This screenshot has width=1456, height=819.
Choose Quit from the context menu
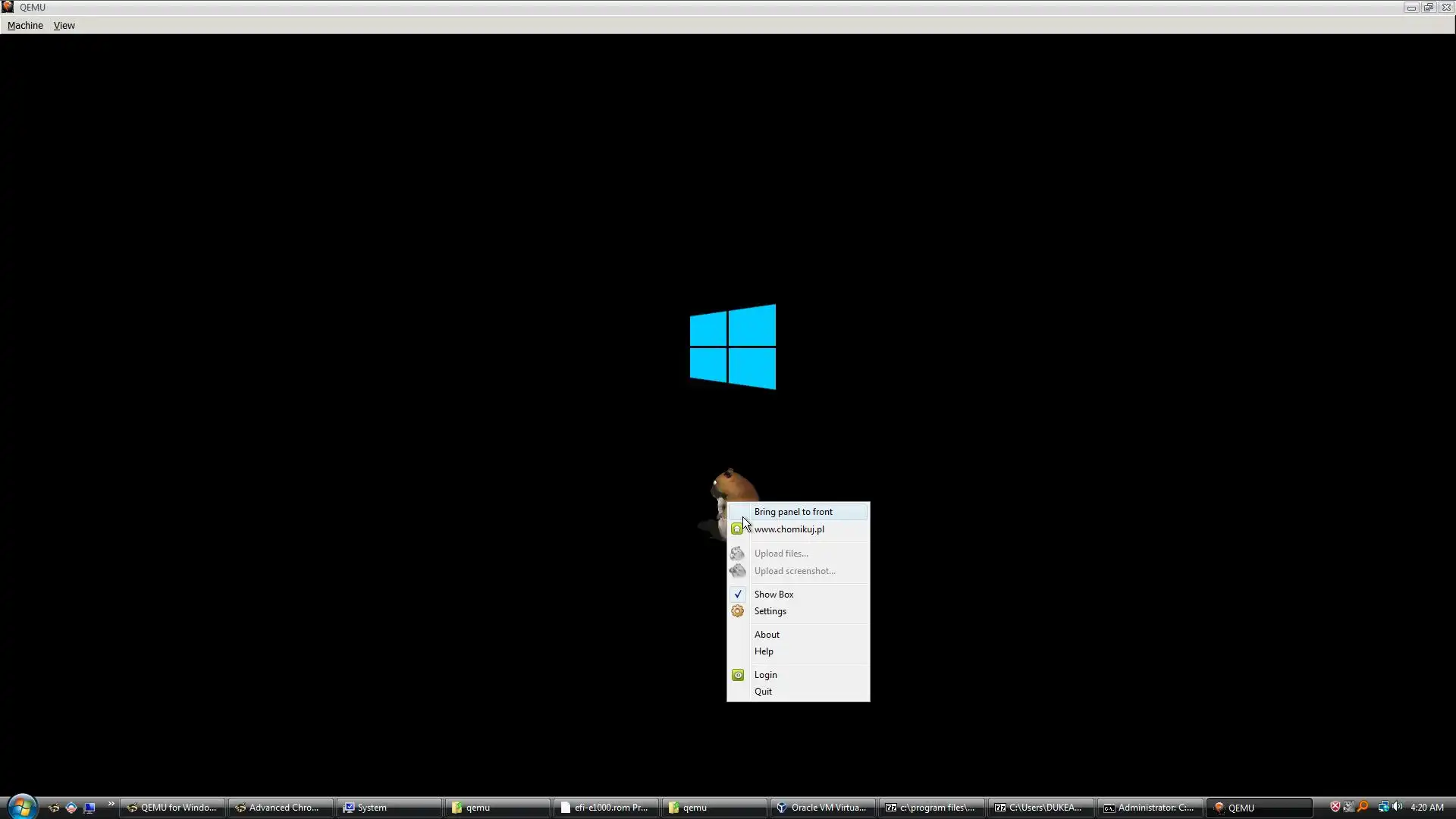(763, 692)
